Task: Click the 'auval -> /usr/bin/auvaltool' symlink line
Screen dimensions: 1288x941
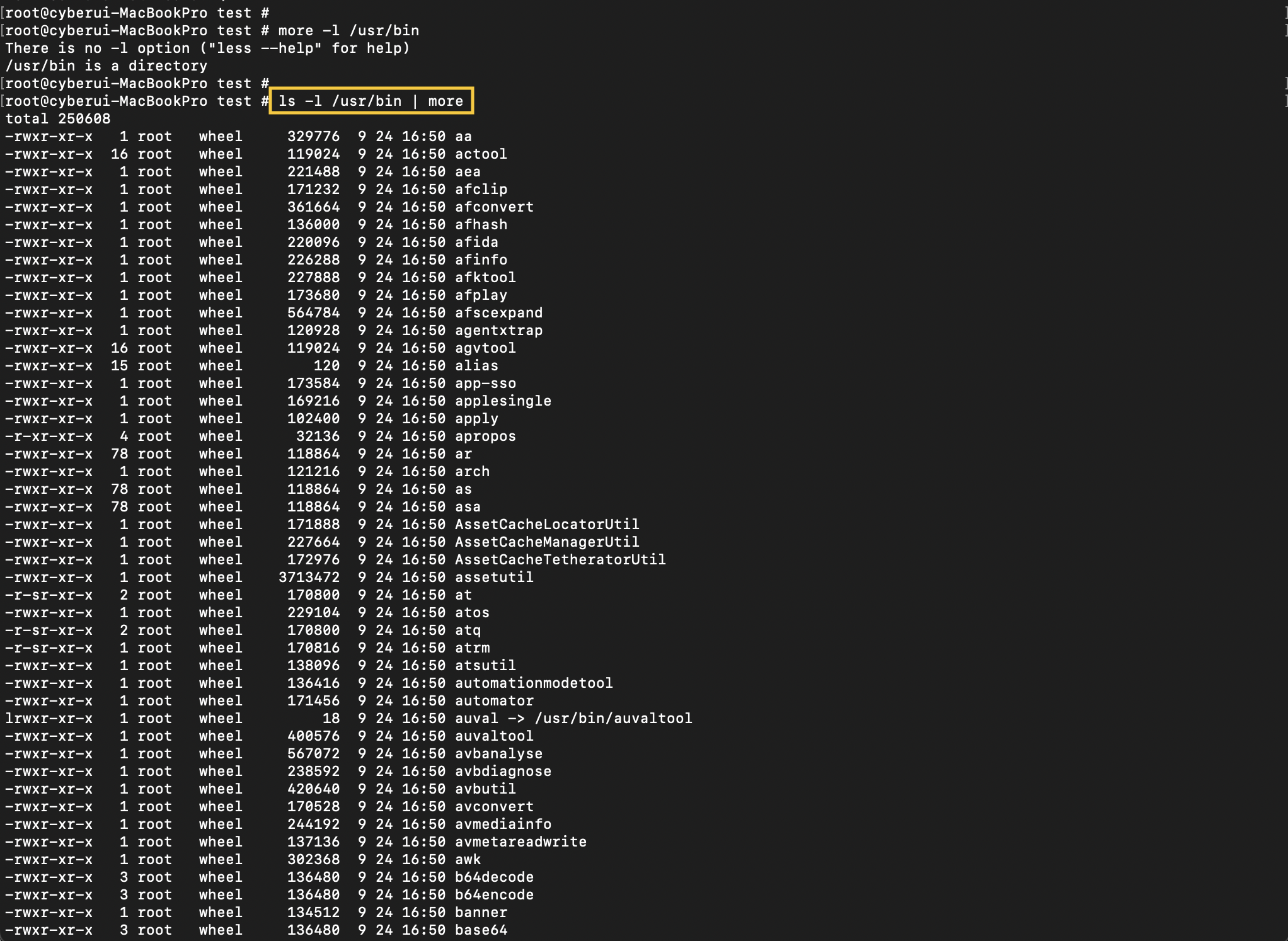Action: 573,718
